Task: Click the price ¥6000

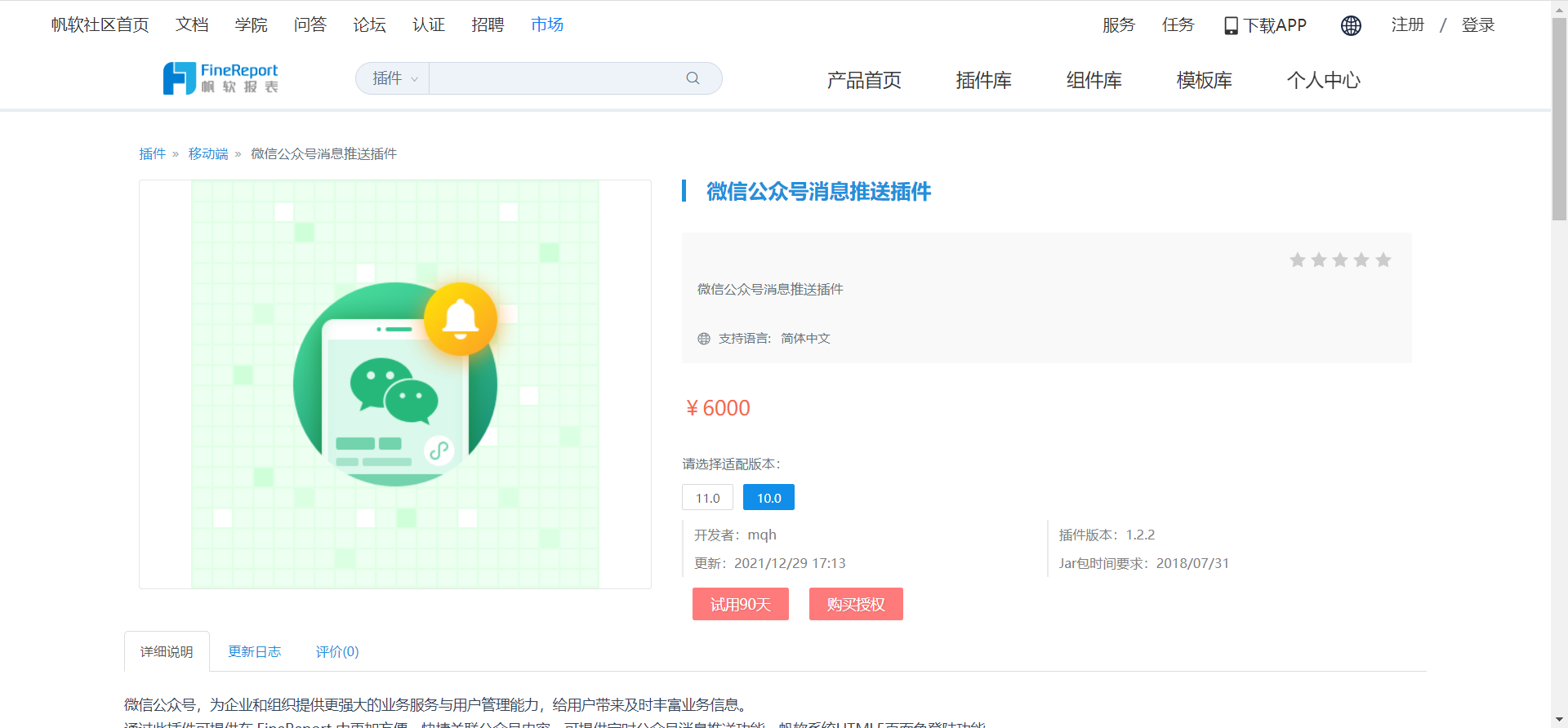Action: (718, 408)
